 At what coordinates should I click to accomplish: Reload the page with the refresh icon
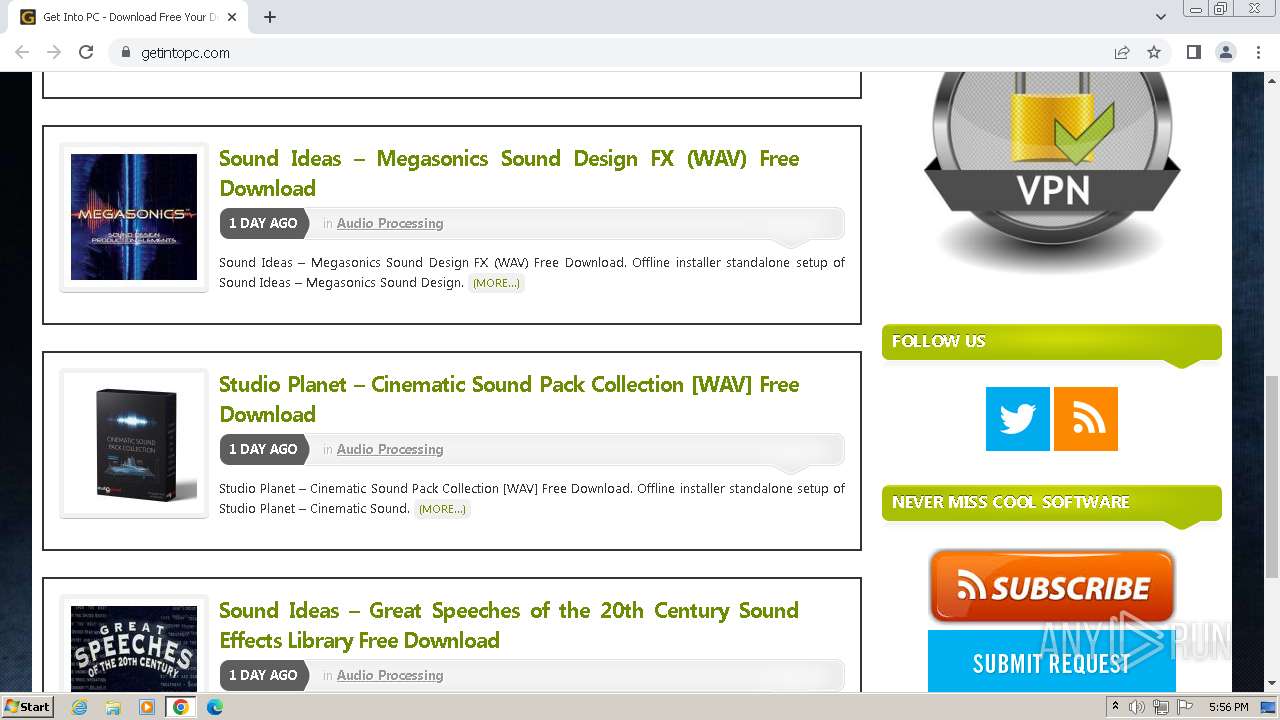tap(86, 52)
